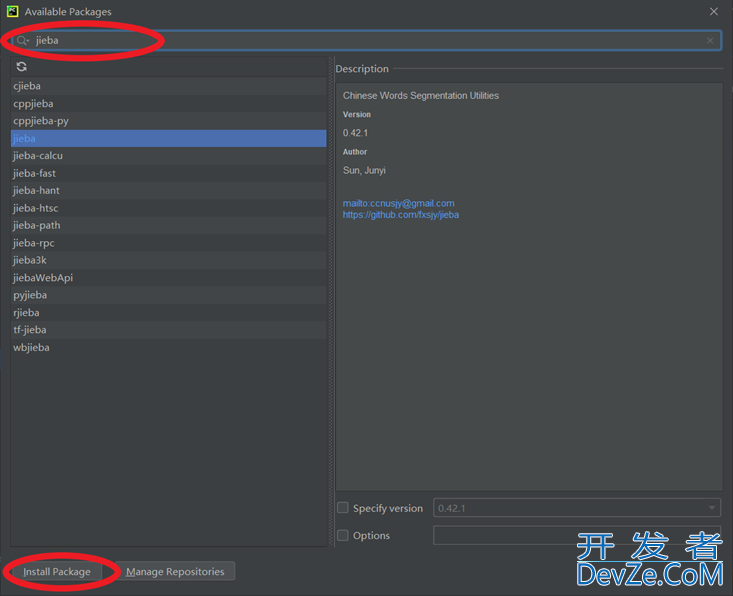Enable the Specify version checkbox
Viewport: 733px width, 596px height.
[x=343, y=508]
